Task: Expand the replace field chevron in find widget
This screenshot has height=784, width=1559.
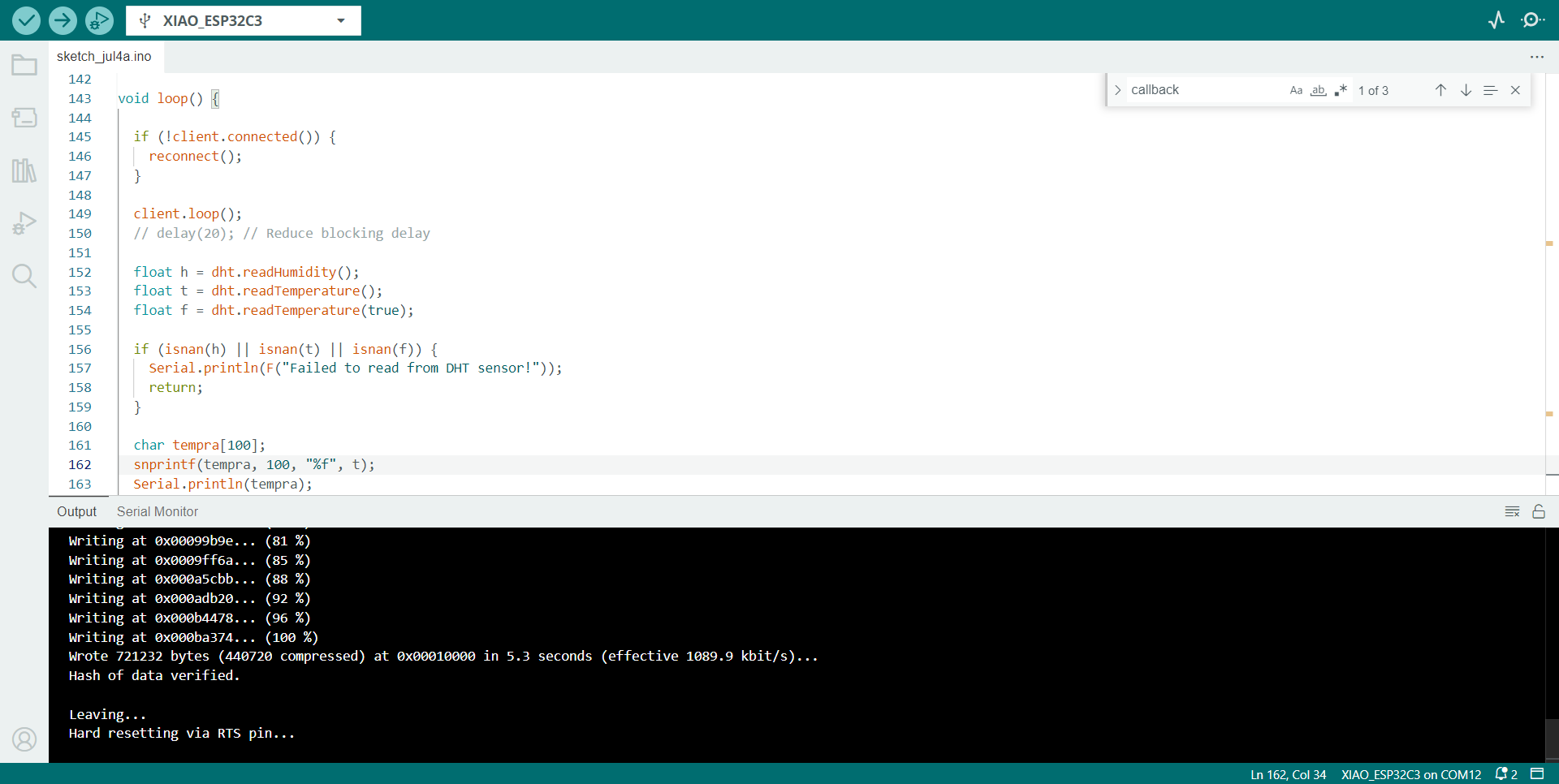Action: [x=1118, y=90]
